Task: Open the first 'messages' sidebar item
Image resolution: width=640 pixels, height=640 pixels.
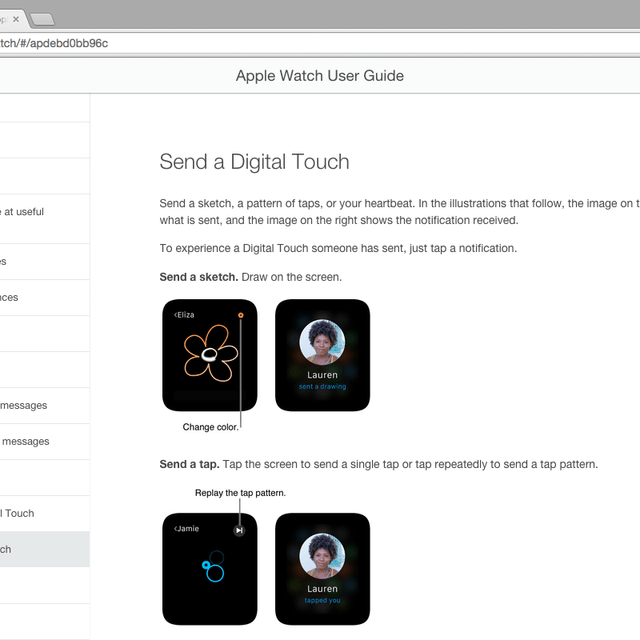Action: [45, 406]
